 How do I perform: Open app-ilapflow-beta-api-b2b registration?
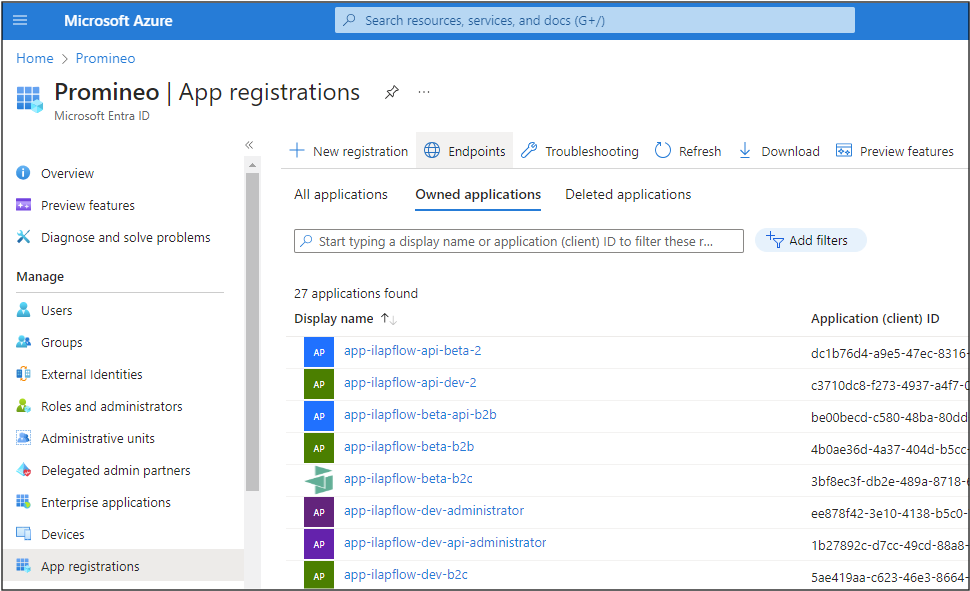[x=420, y=415]
